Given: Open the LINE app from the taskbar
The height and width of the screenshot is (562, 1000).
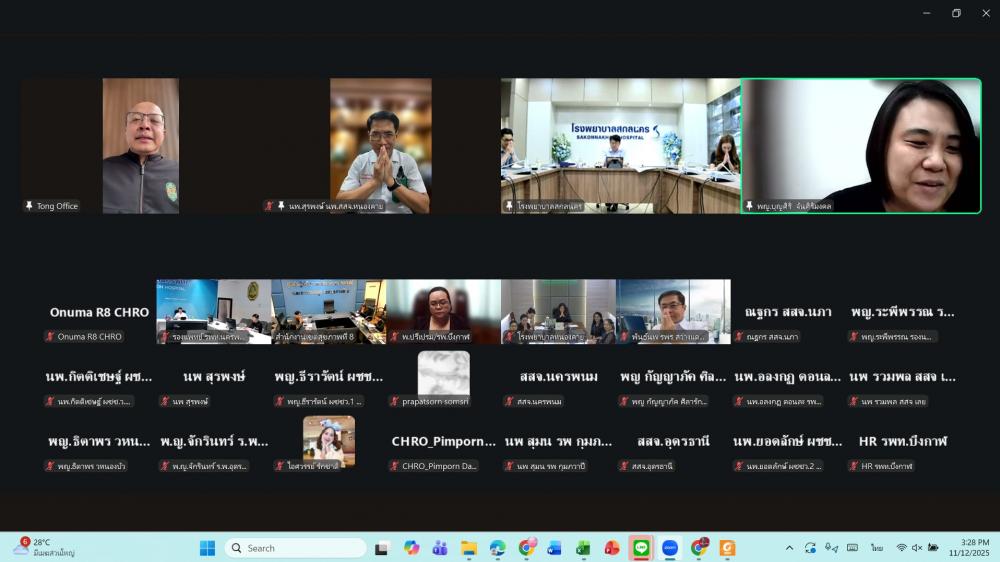Looking at the screenshot, I should (x=641, y=548).
